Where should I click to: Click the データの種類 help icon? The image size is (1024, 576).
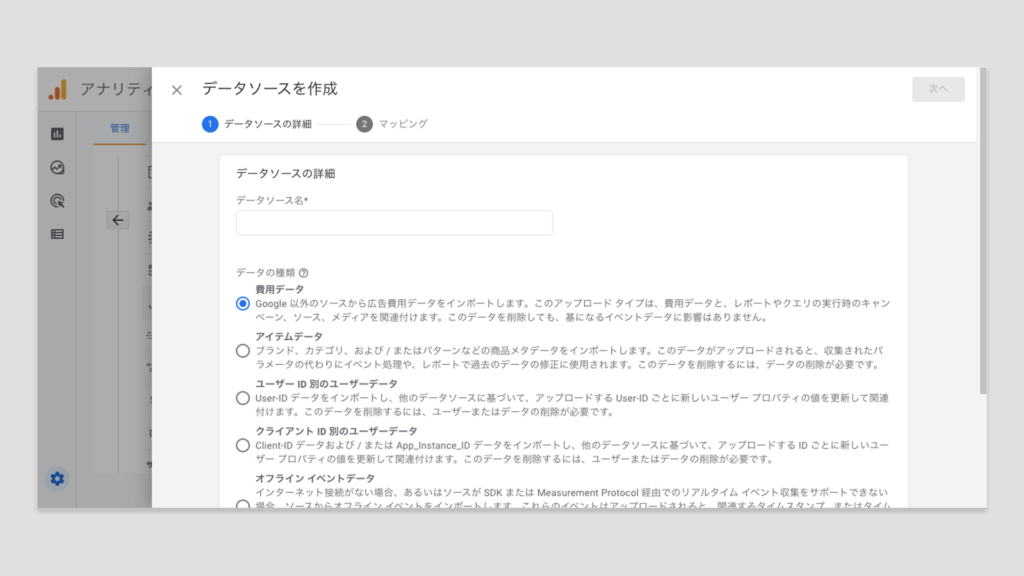pyautogui.click(x=303, y=272)
